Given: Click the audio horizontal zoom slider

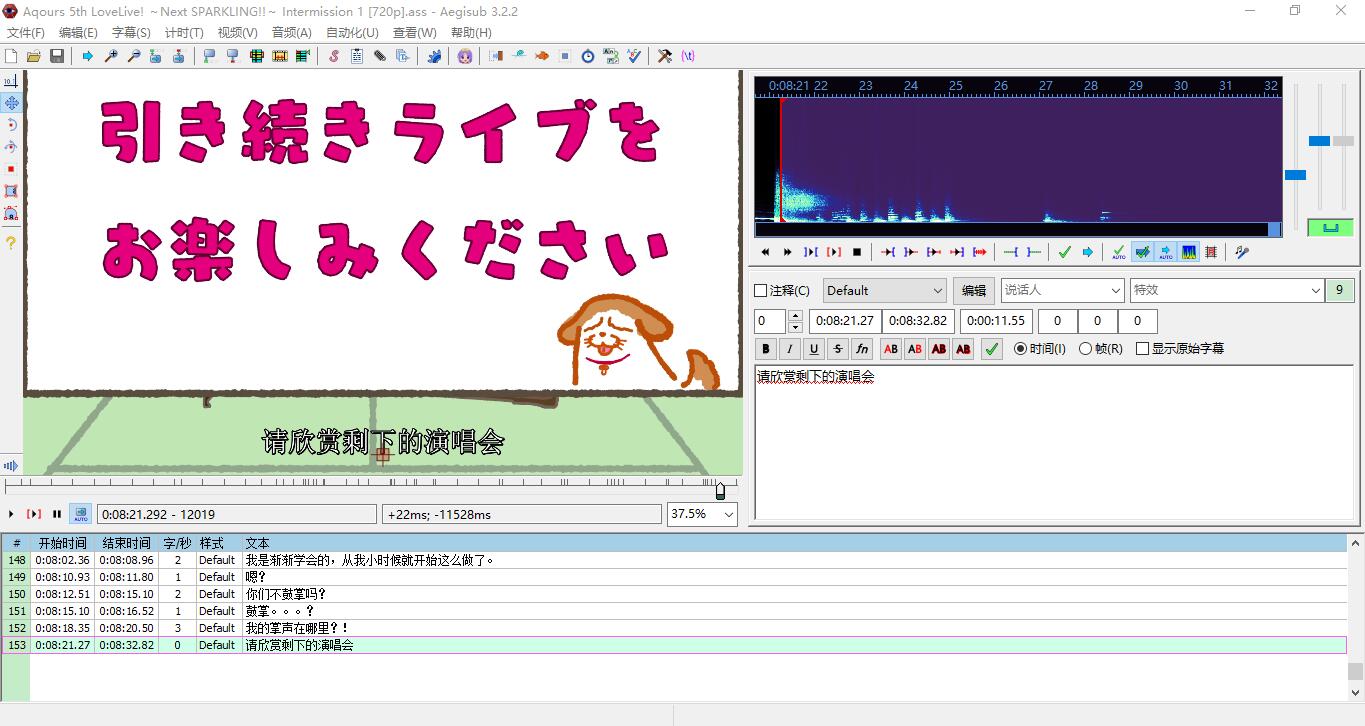Looking at the screenshot, I should [x=1295, y=158].
